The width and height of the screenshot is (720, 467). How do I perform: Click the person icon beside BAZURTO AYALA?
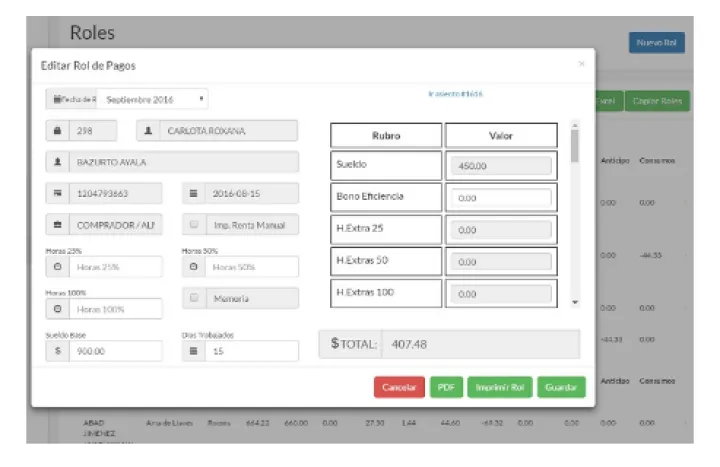pyautogui.click(x=57, y=162)
